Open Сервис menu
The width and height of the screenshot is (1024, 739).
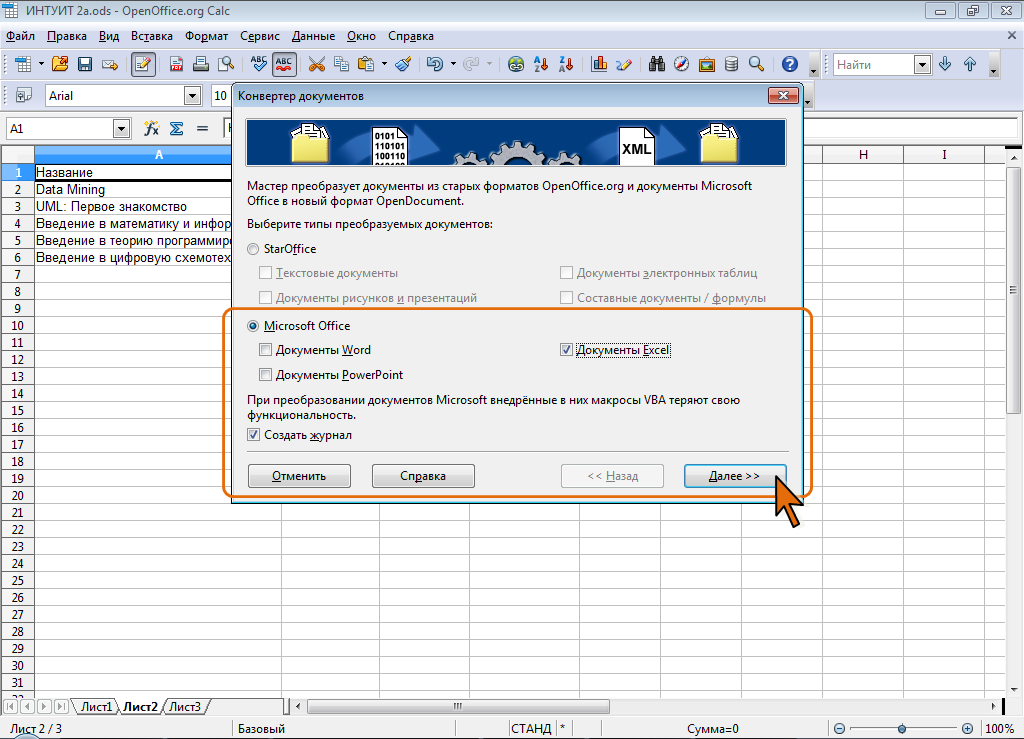260,37
